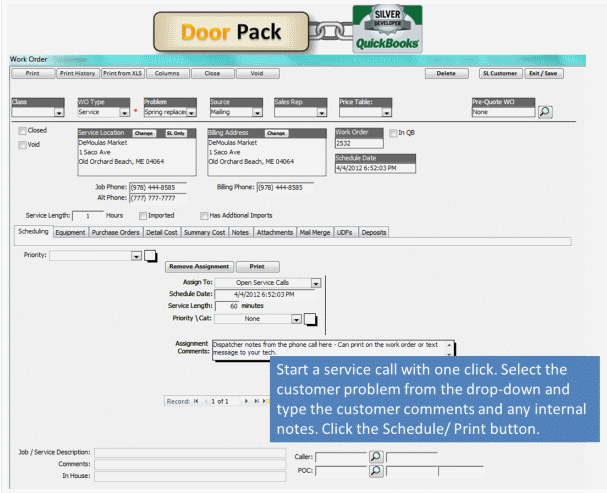Go to next record navigation arrow
Image resolution: width=607 pixels, height=493 pixels.
(x=246, y=401)
